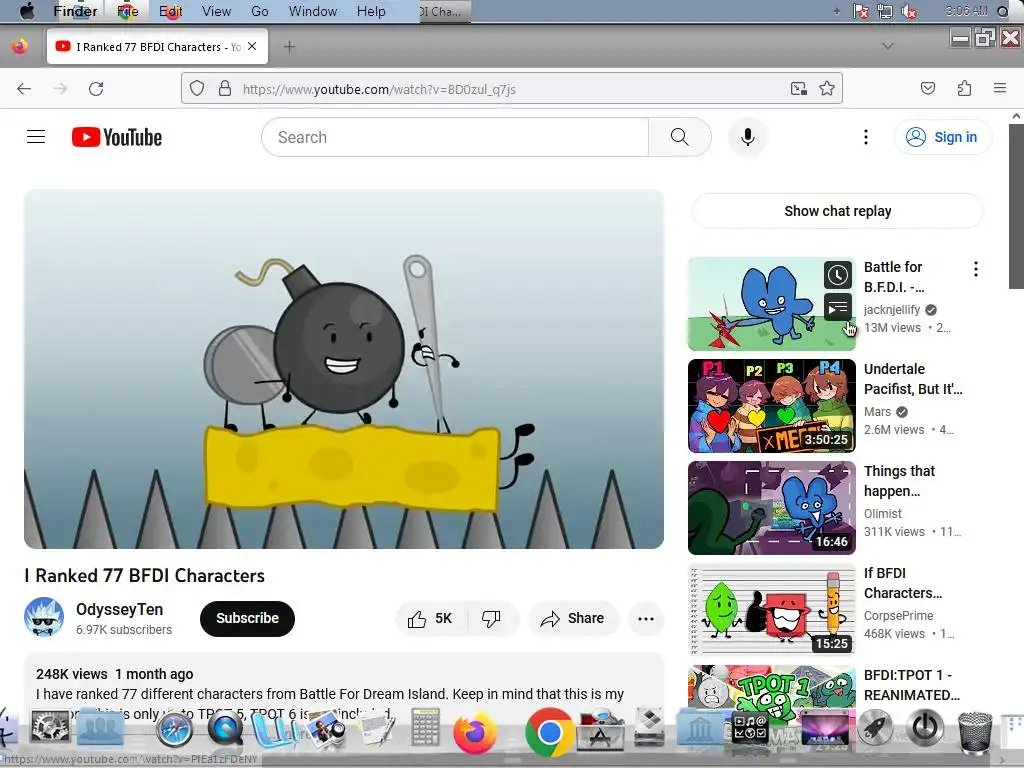The height and width of the screenshot is (768, 1024).
Task: Open the Window menu
Action: [x=313, y=11]
